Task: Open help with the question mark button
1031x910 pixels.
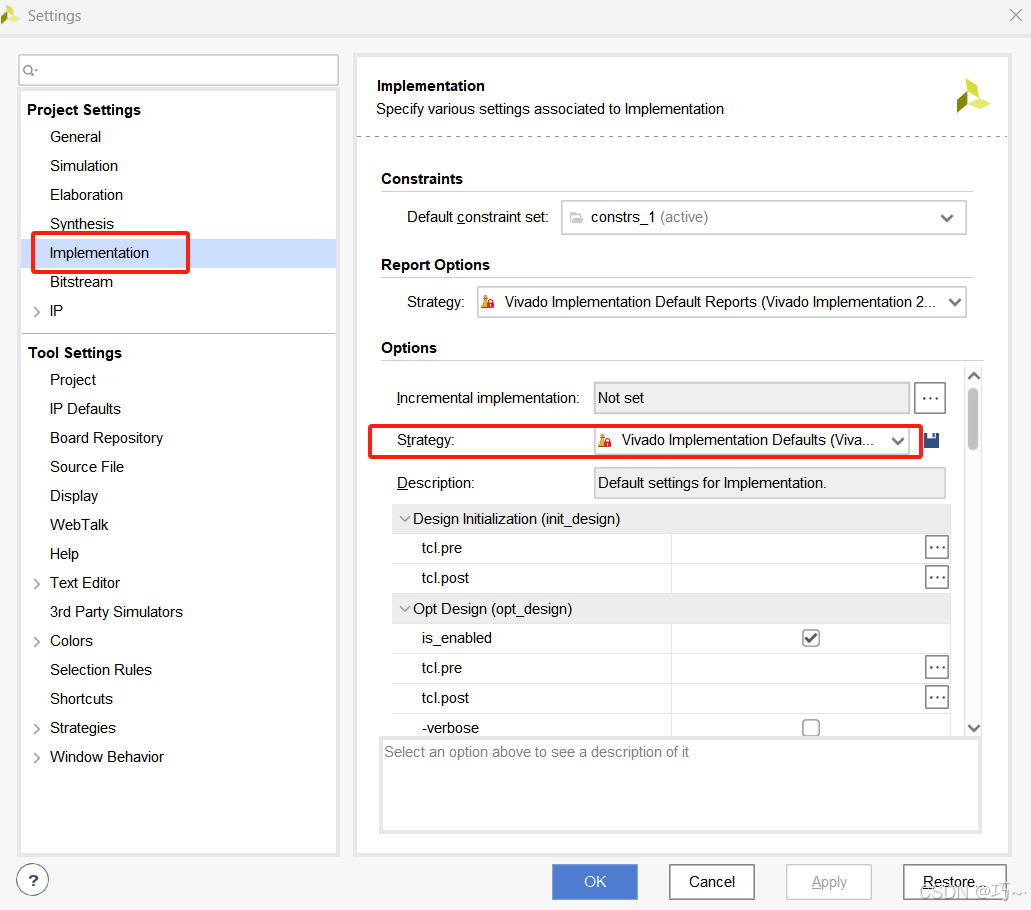Action: [x=33, y=880]
